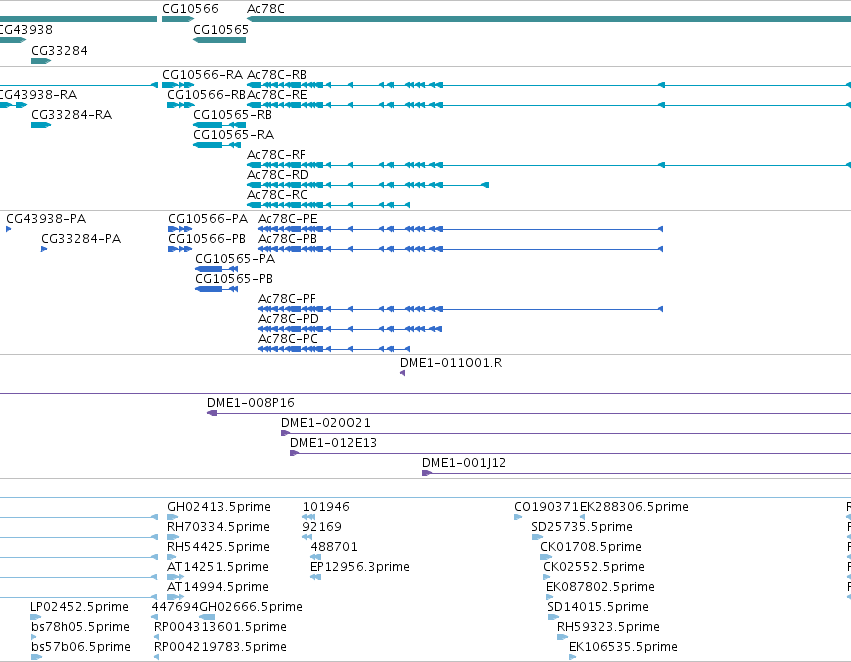Click the CG10566 gene label
The image size is (851, 662).
coord(190,9)
